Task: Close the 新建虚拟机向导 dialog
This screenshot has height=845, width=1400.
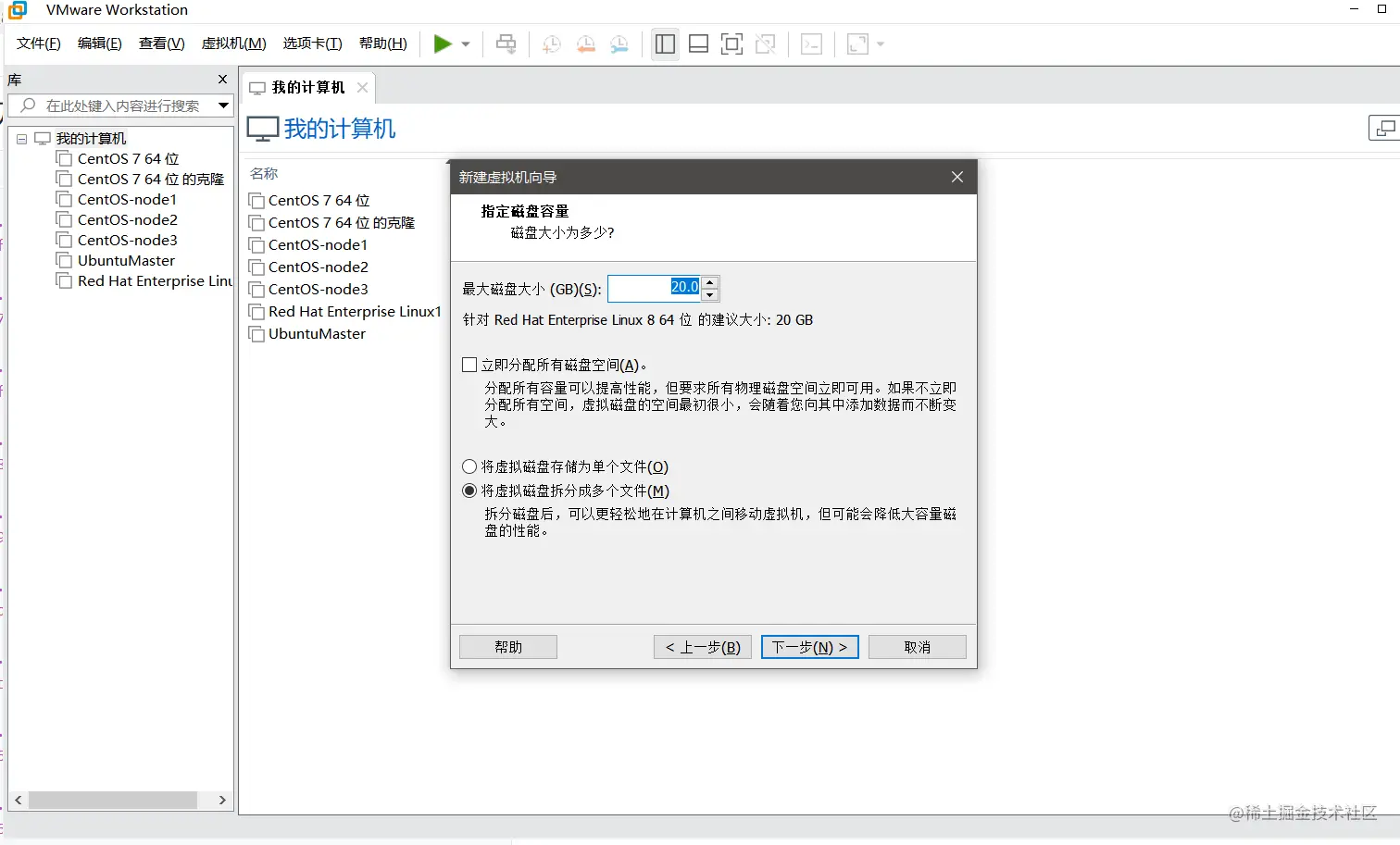Action: click(x=957, y=177)
